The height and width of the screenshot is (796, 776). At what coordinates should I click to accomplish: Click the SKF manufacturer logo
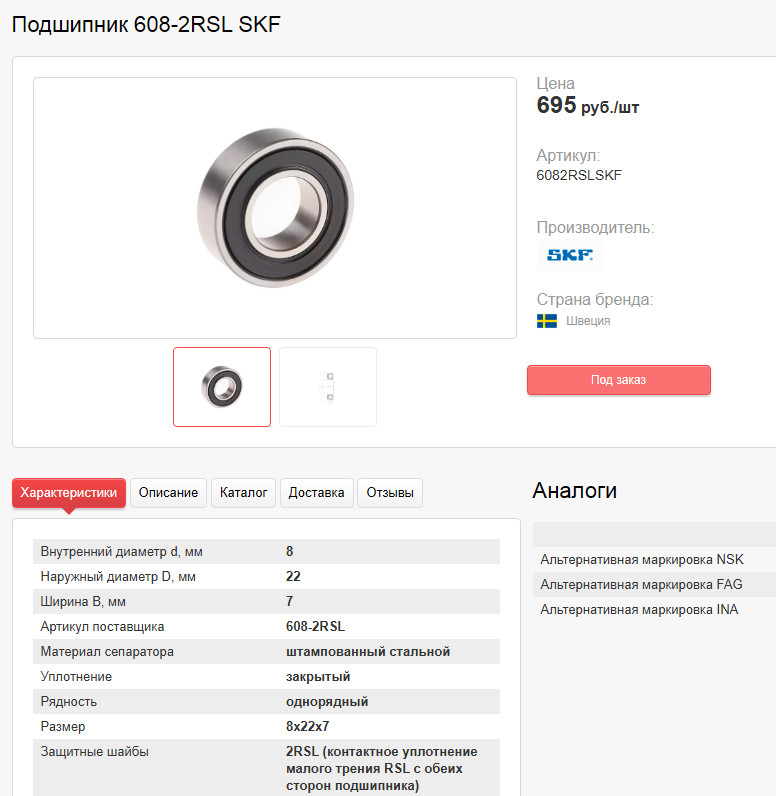coord(569,254)
